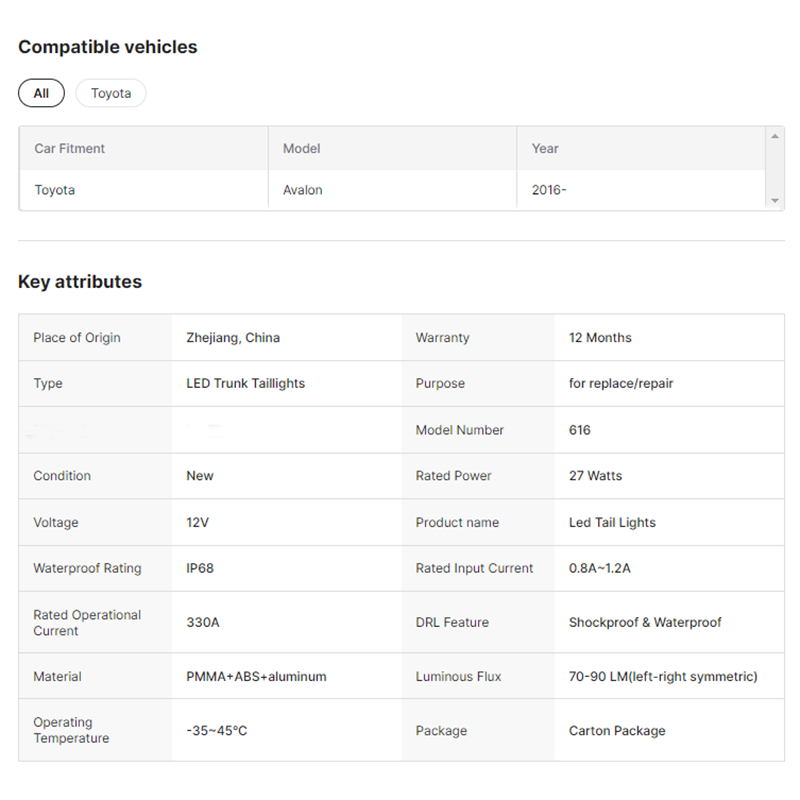The image size is (800, 800).
Task: Click the Model Number value 616
Action: (x=580, y=430)
